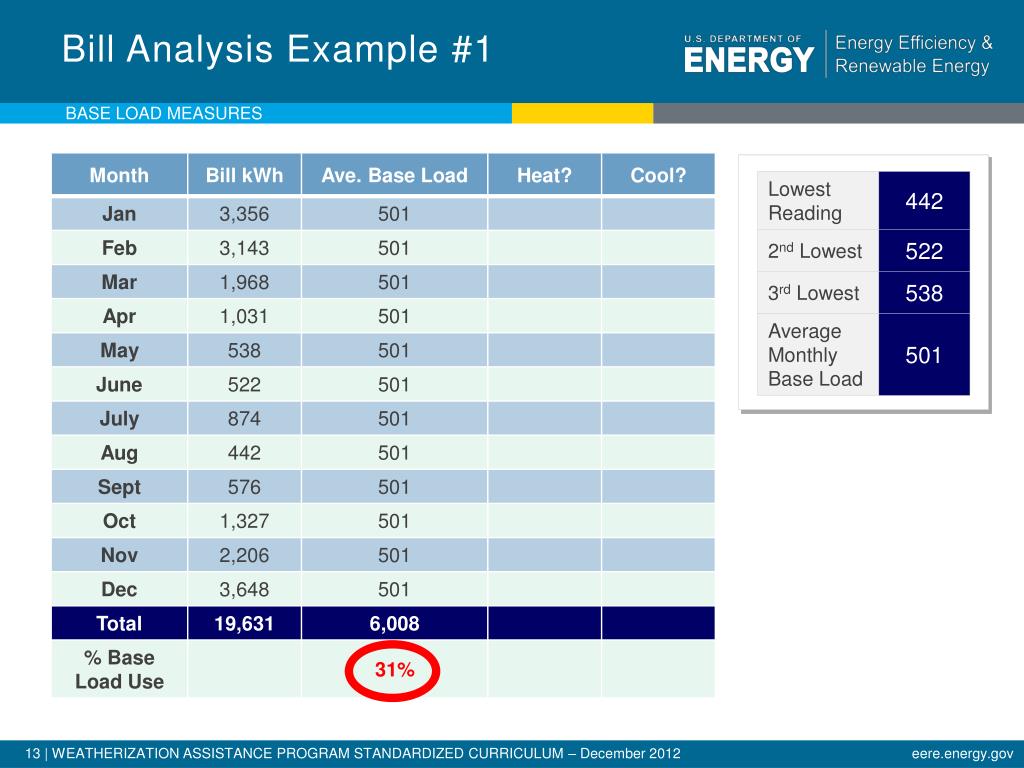Click the % Base Load Use label

119,669
